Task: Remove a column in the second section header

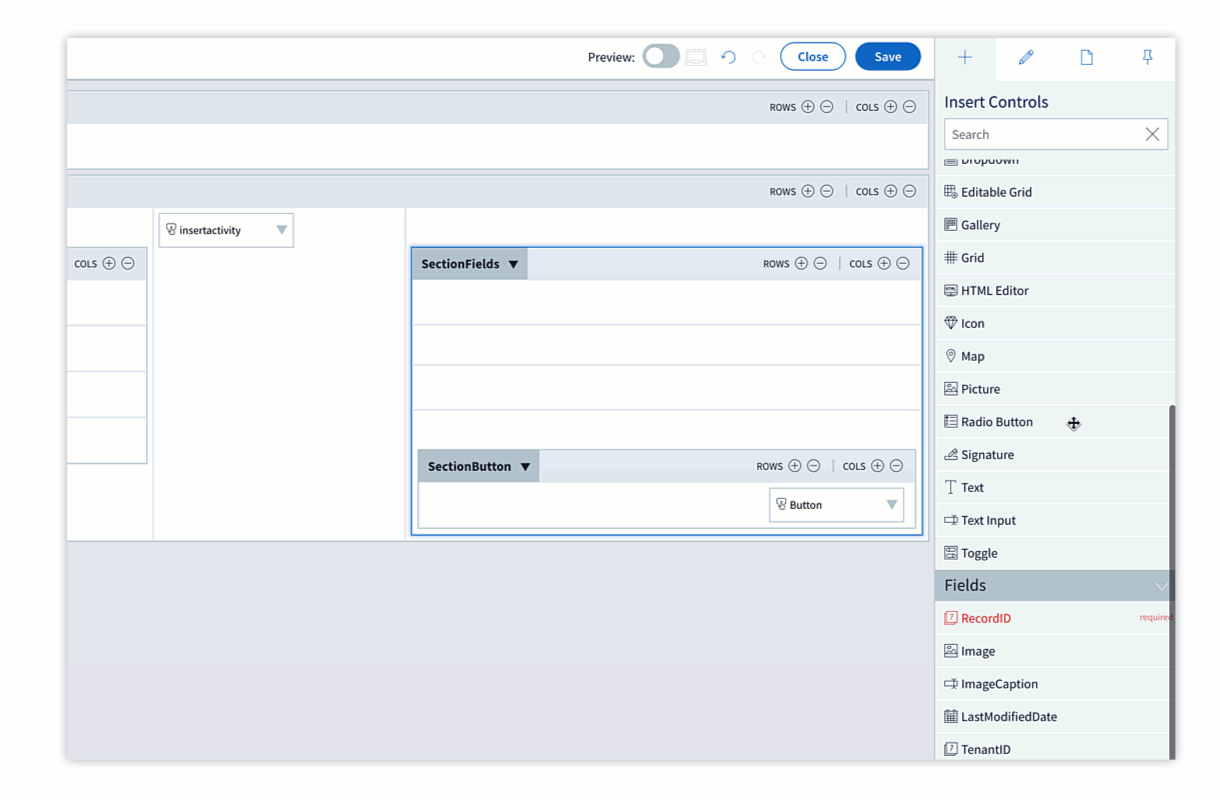Action: point(909,191)
